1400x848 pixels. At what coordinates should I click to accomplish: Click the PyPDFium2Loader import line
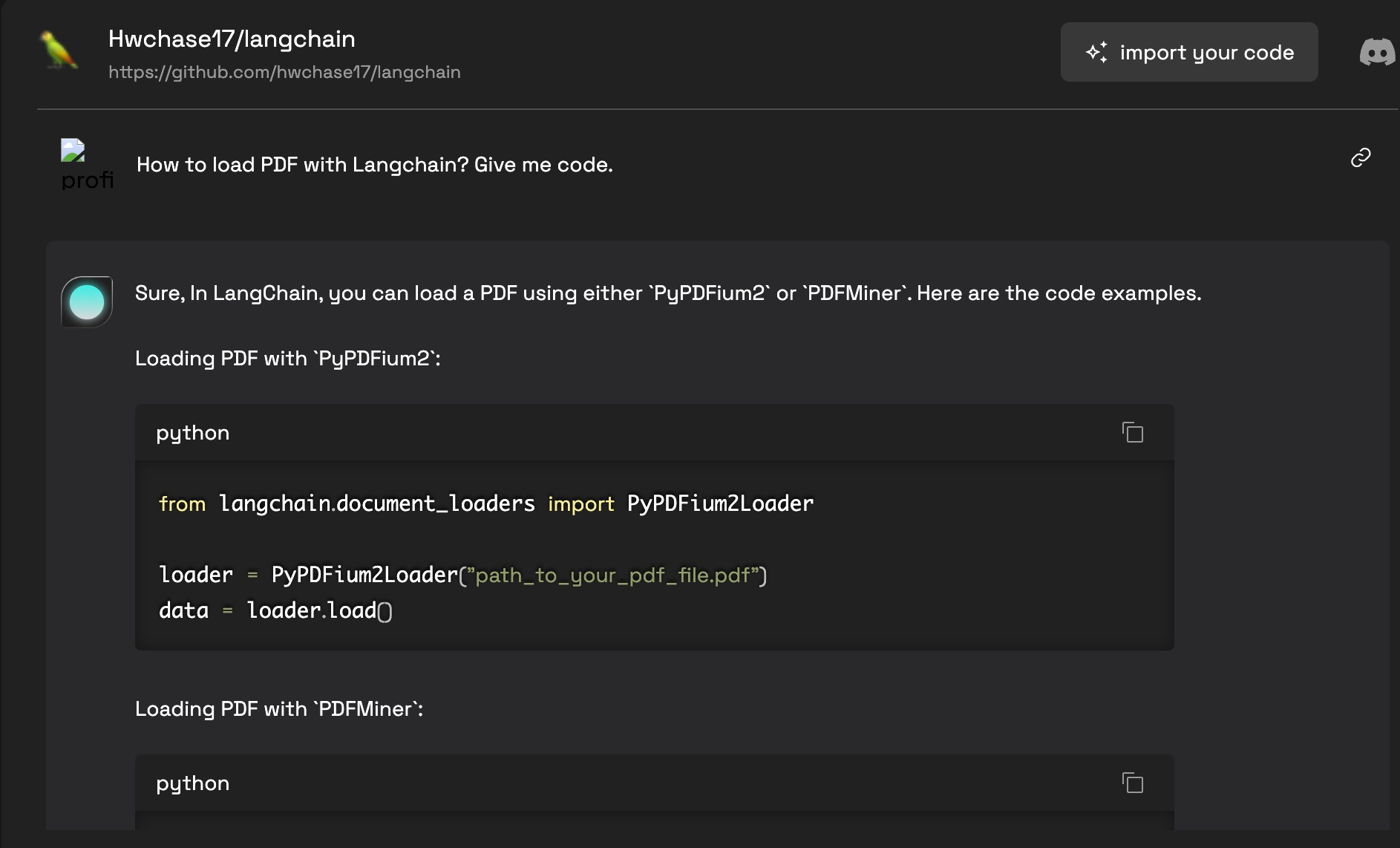click(x=485, y=503)
